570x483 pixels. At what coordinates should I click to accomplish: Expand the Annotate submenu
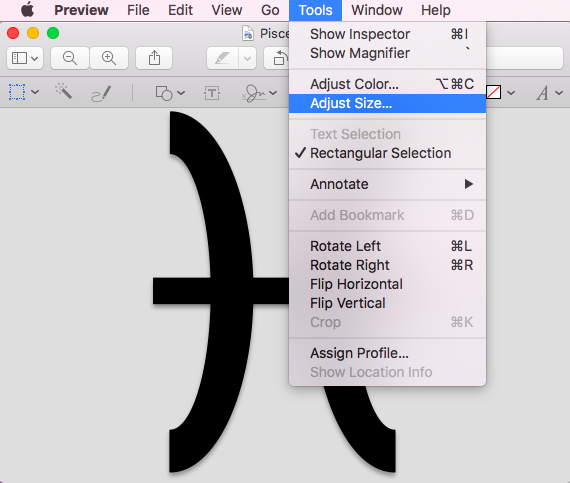387,184
